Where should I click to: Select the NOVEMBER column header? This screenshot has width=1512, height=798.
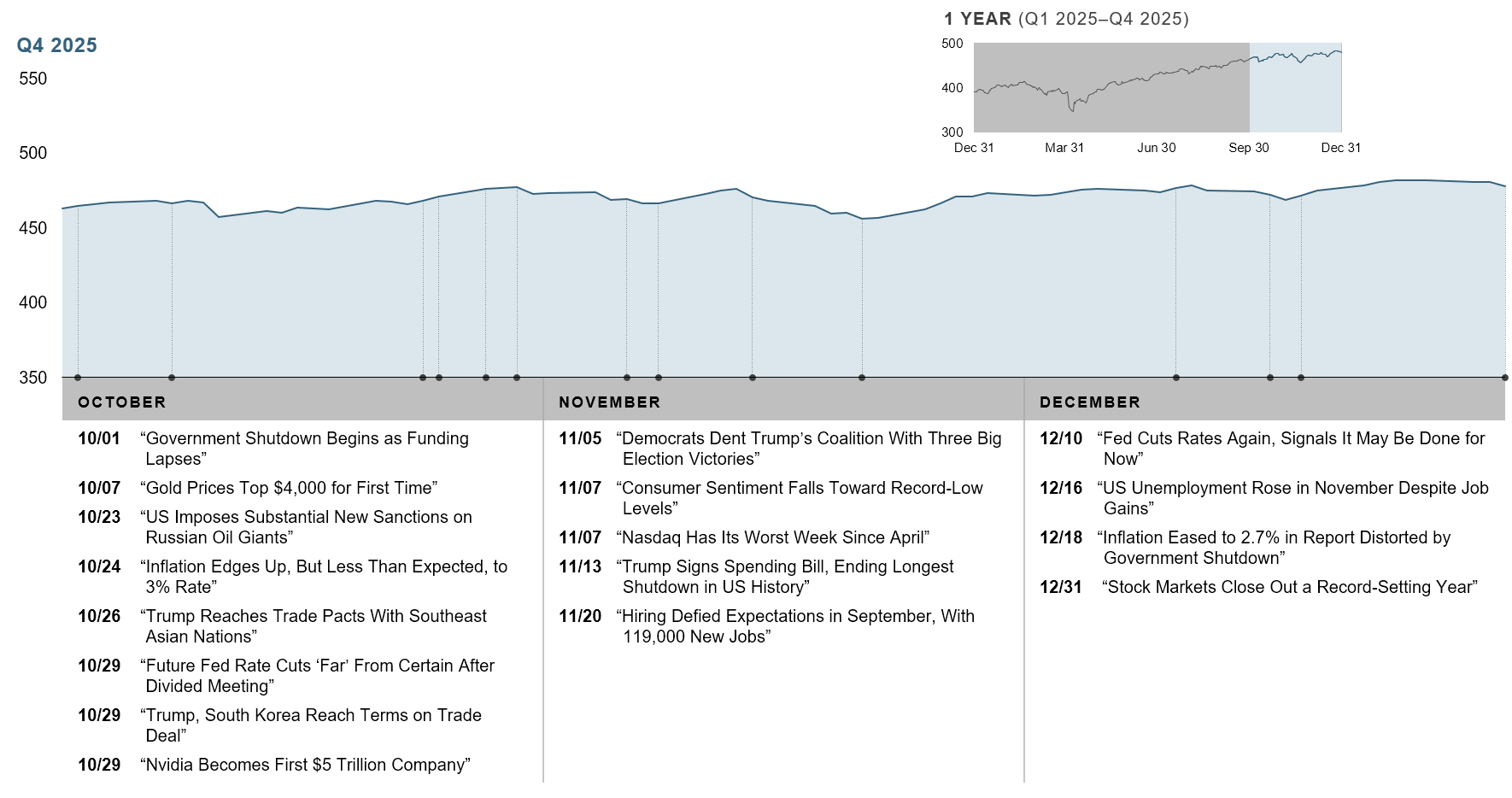pos(609,402)
